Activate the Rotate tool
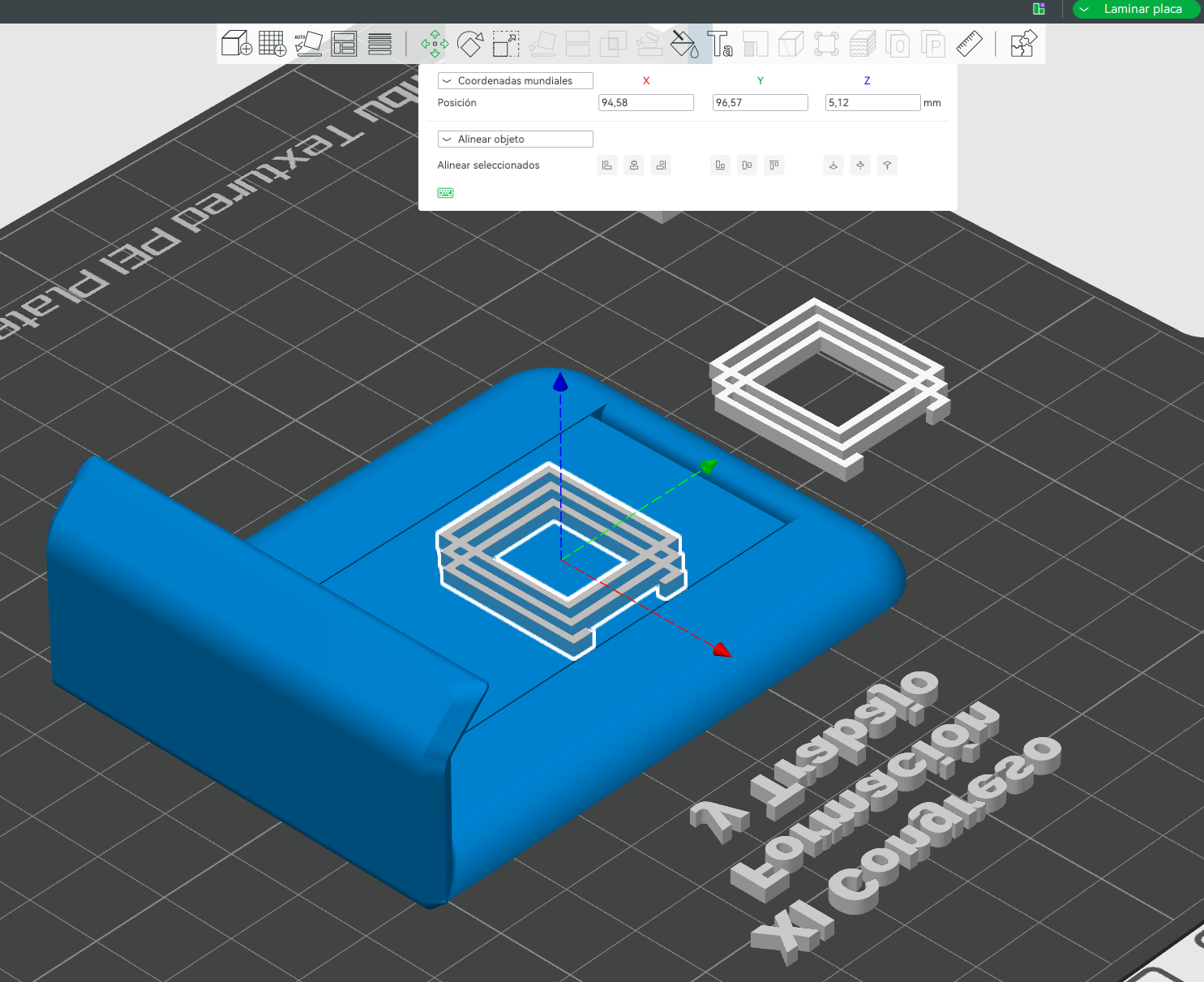This screenshot has width=1204, height=982. (x=470, y=44)
